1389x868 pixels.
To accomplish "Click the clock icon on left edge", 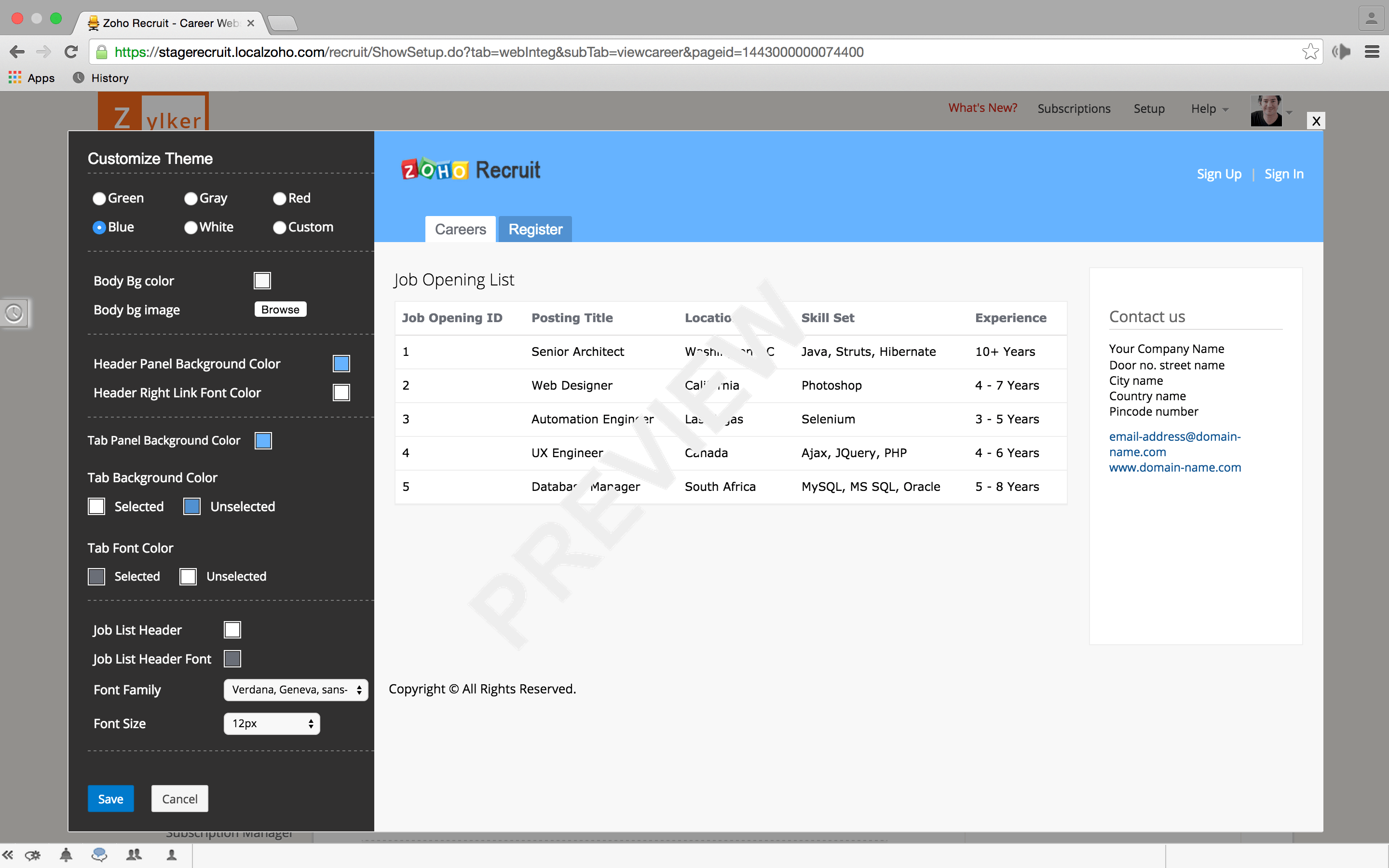I will pos(14,313).
